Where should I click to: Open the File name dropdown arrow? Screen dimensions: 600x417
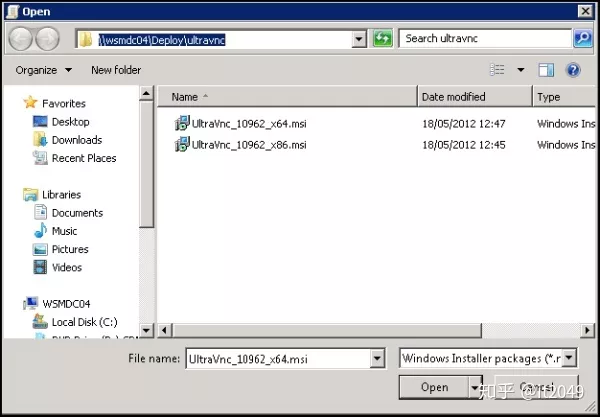tap(377, 358)
